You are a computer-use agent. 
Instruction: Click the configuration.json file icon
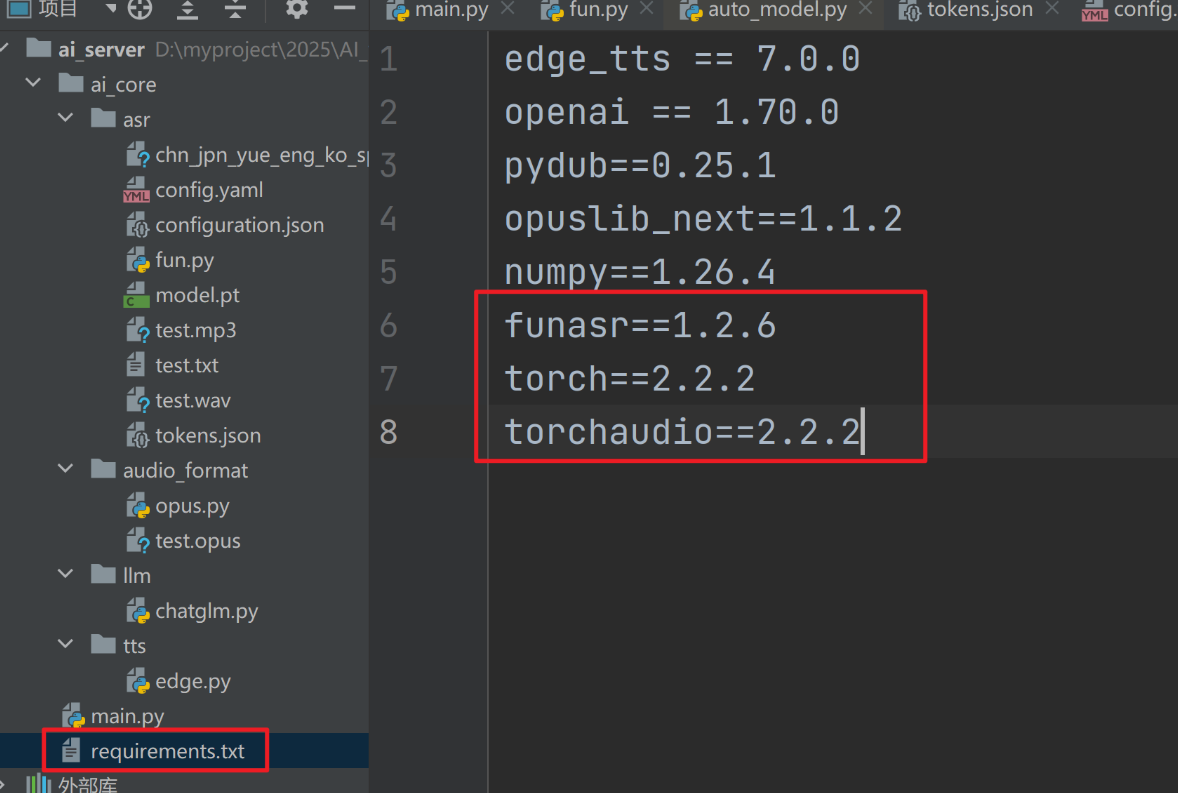137,225
